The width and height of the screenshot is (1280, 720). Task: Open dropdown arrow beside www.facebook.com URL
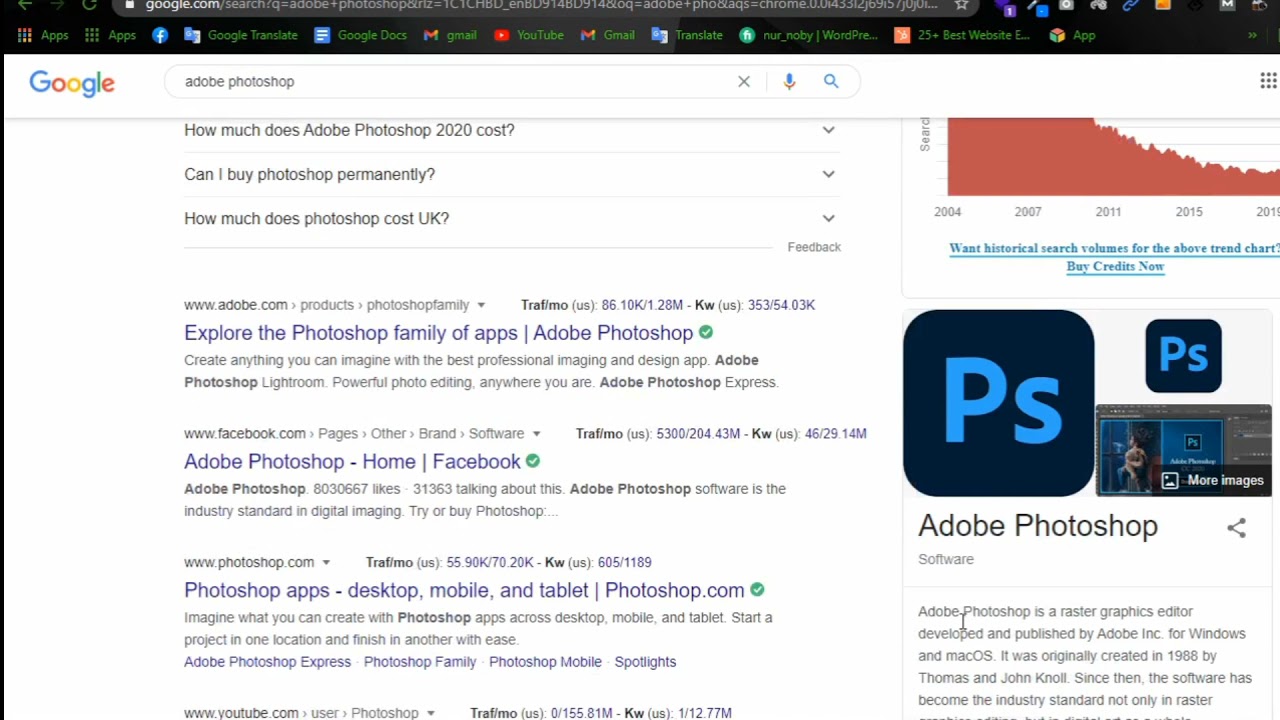coord(536,434)
